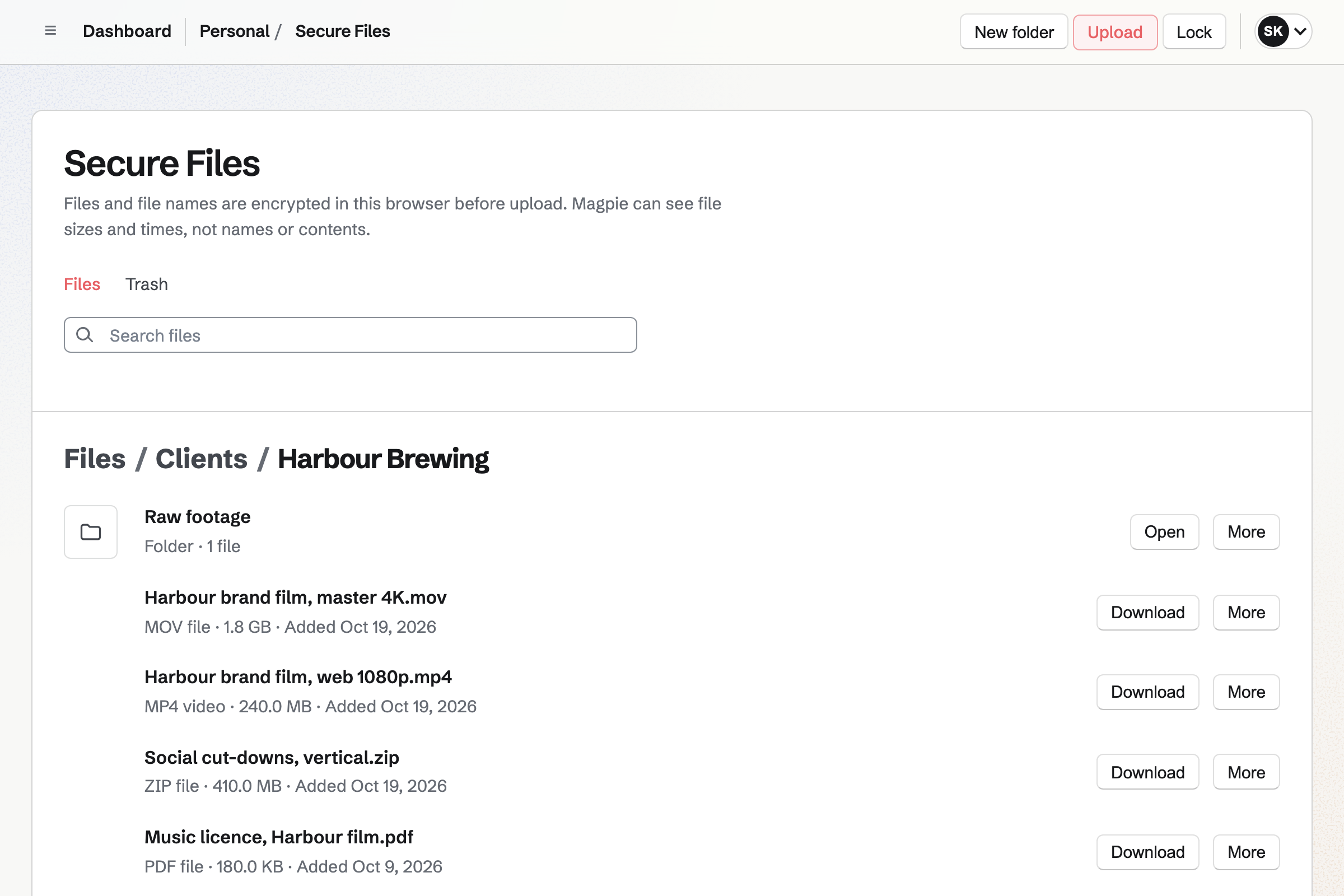Focus the Search files field
Image resolution: width=1344 pixels, height=896 pixels.
351,335
